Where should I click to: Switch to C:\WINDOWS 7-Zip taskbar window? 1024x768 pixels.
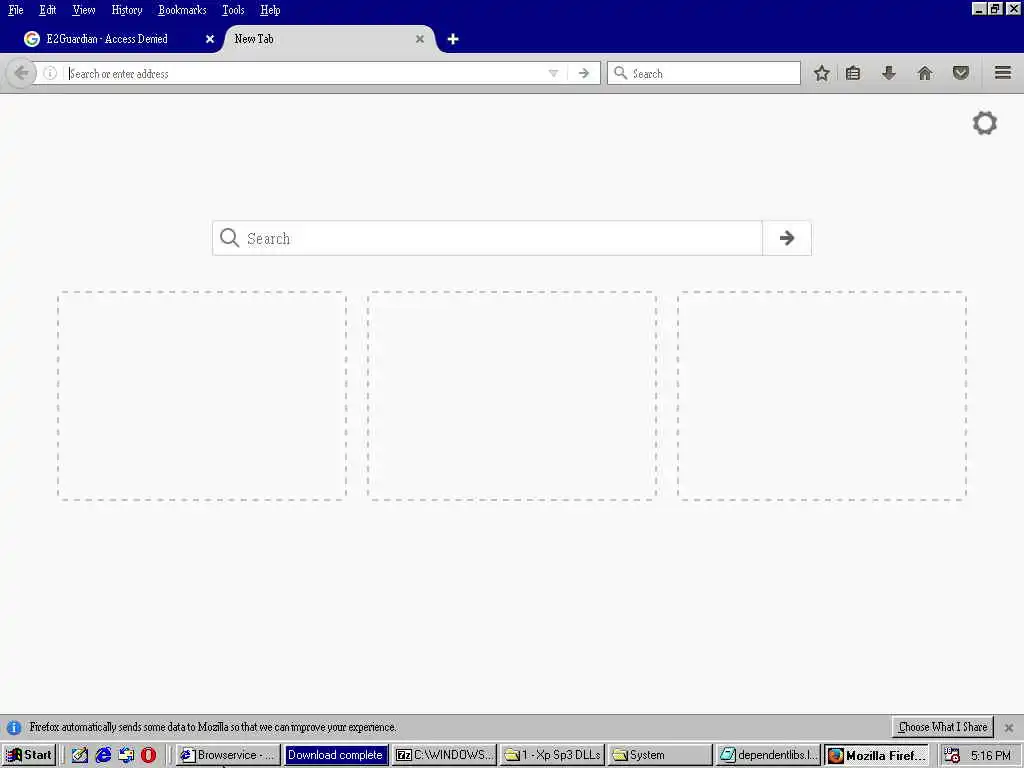(x=444, y=755)
